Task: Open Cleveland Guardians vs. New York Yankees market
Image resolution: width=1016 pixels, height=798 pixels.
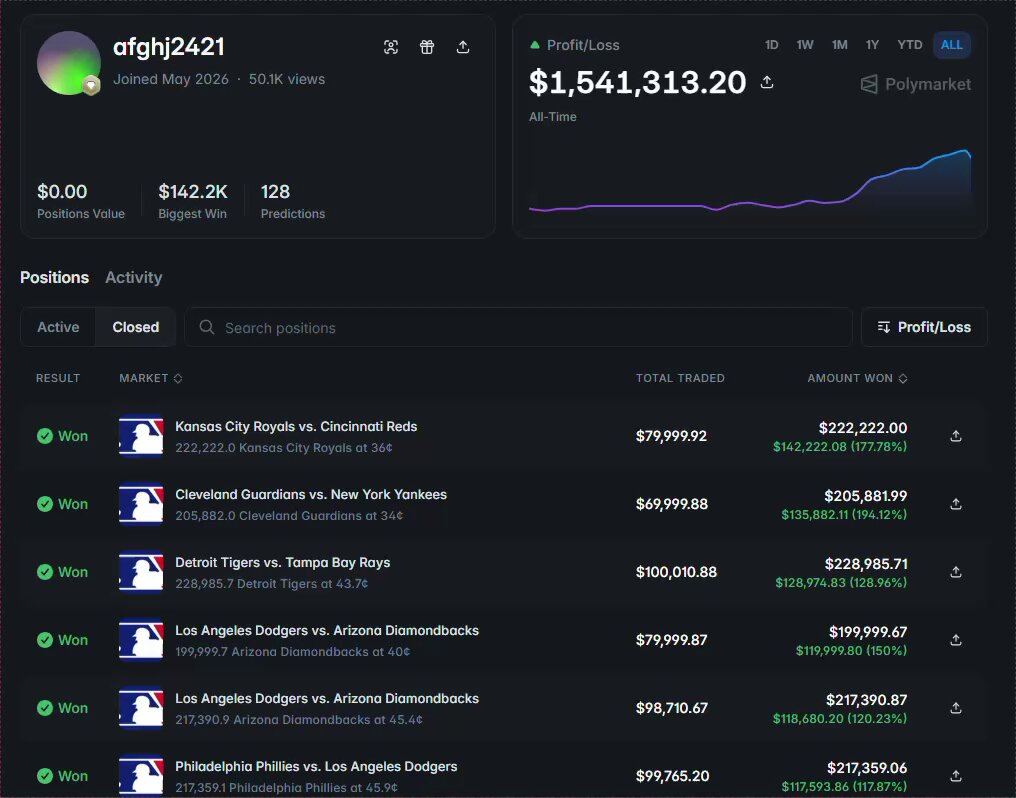Action: point(311,494)
